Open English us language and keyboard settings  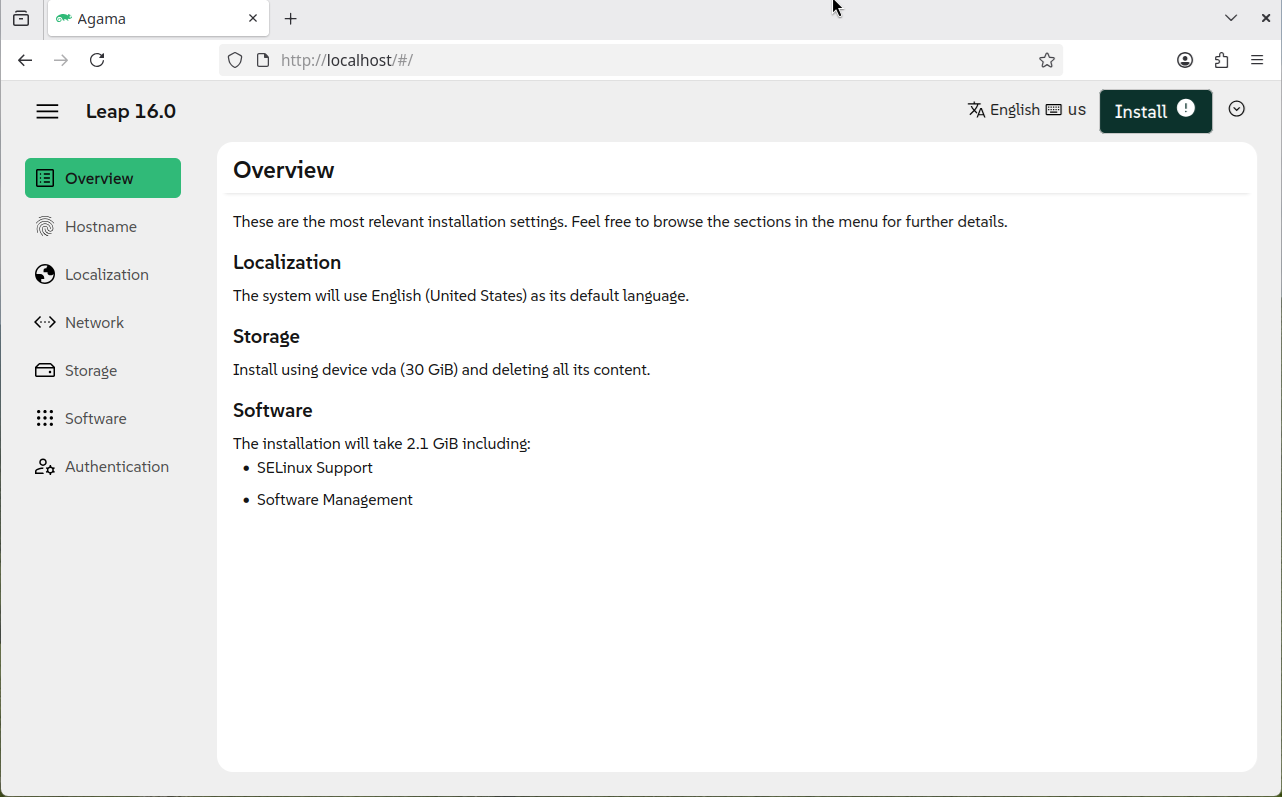click(1026, 110)
